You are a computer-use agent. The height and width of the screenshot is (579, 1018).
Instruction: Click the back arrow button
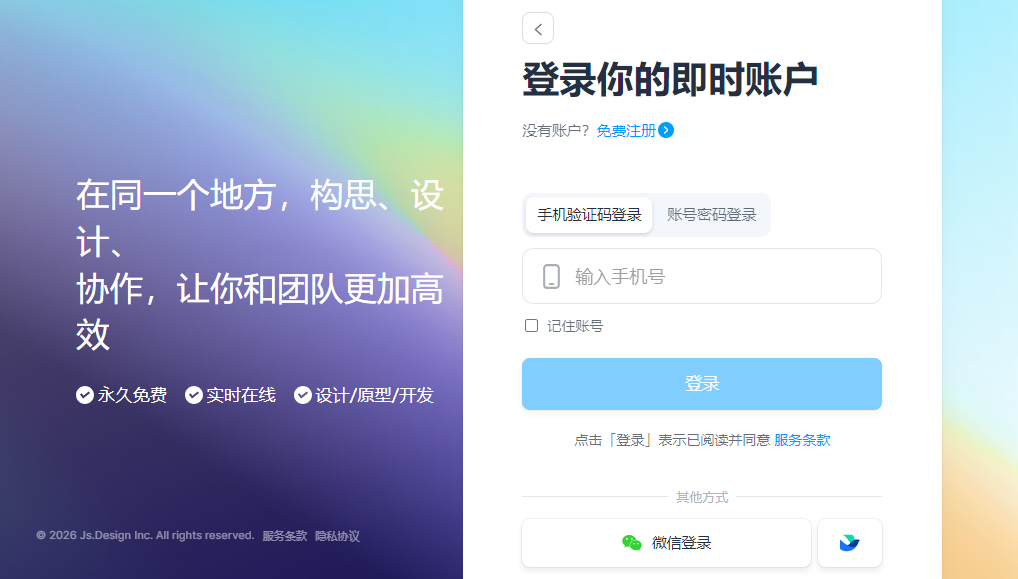(x=538, y=29)
